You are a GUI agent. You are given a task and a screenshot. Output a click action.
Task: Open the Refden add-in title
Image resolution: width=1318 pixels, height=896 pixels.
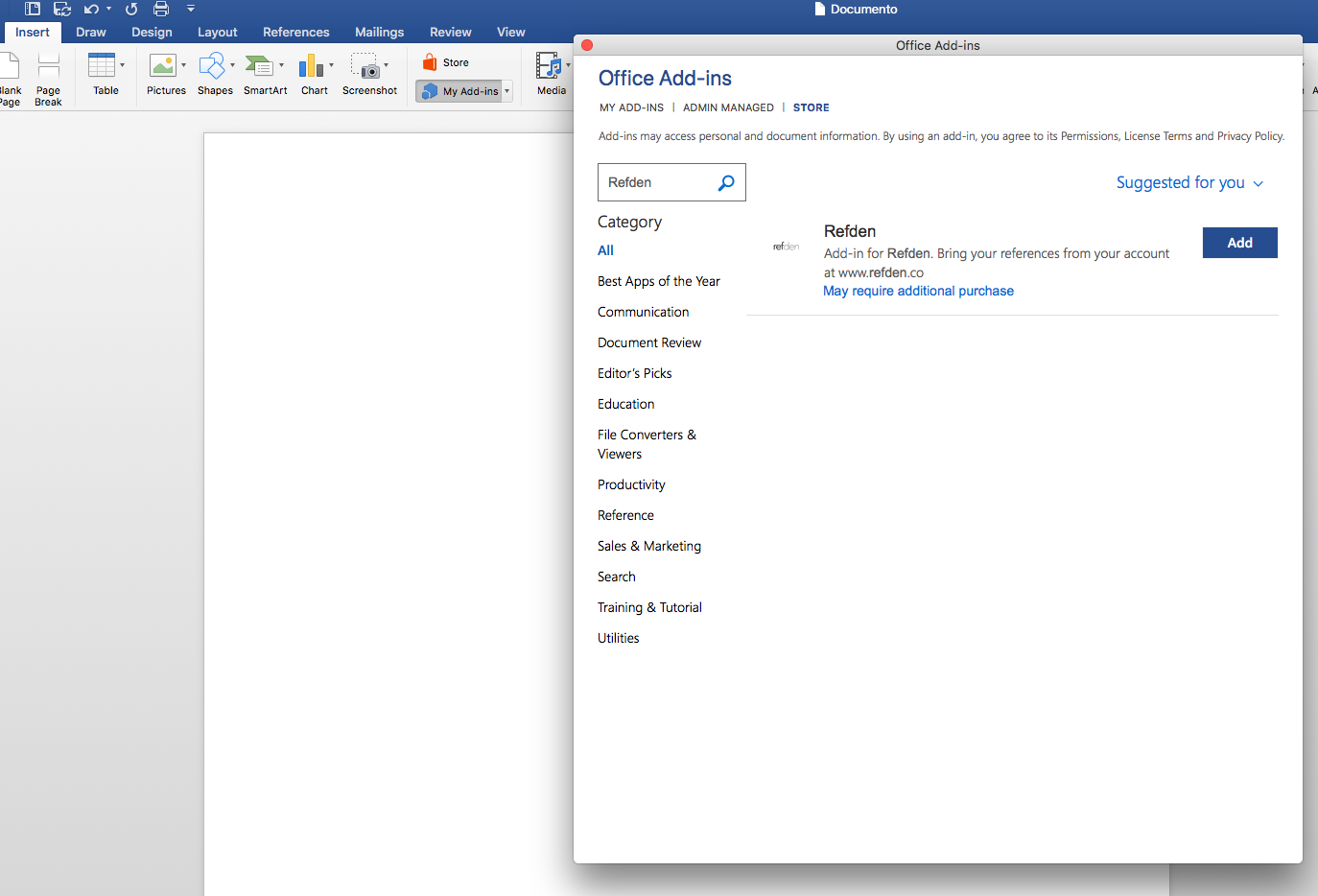850,231
